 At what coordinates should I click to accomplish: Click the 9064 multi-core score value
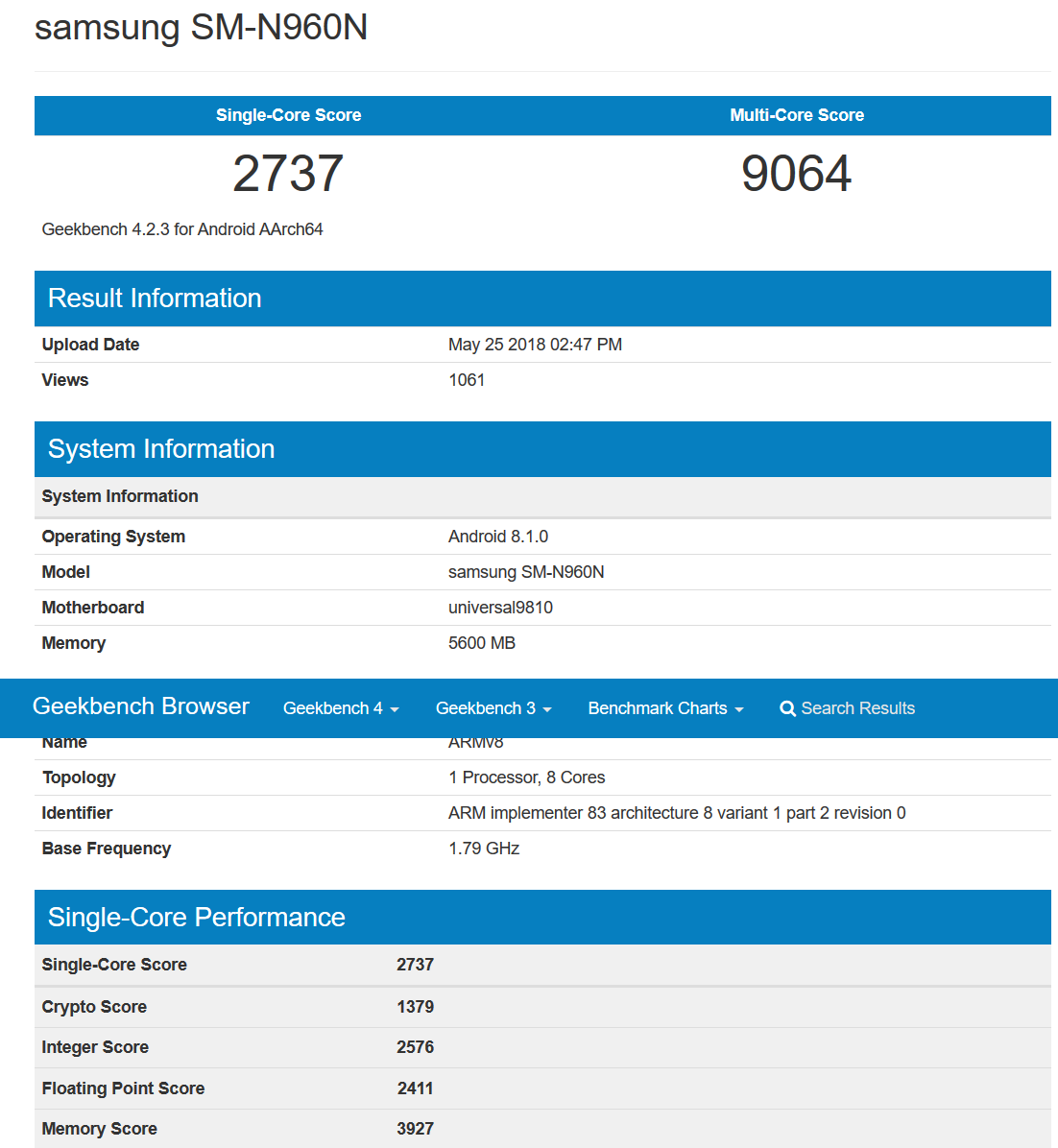click(x=796, y=174)
